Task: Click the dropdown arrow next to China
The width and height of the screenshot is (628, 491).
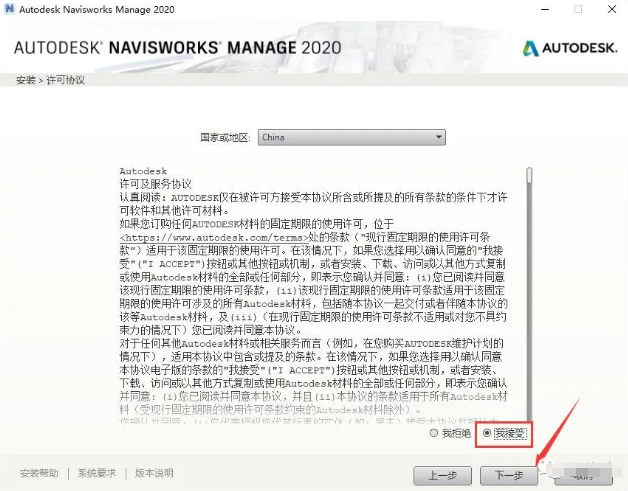Action: pyautogui.click(x=439, y=137)
